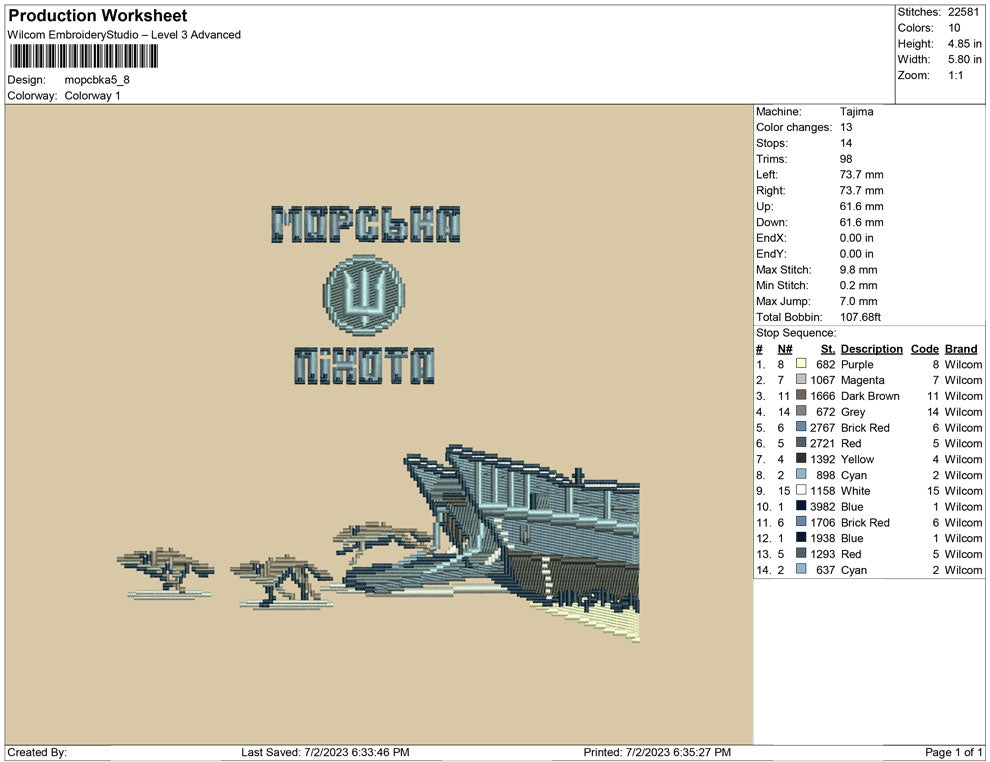Click the Production Worksheet title
Screen dimensions: 990x762
[x=97, y=16]
